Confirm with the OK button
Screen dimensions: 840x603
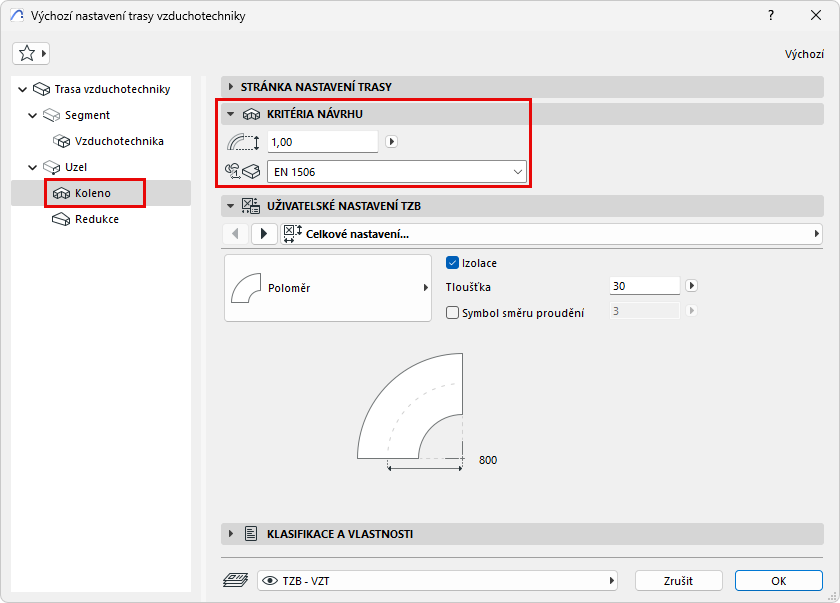pos(778,581)
